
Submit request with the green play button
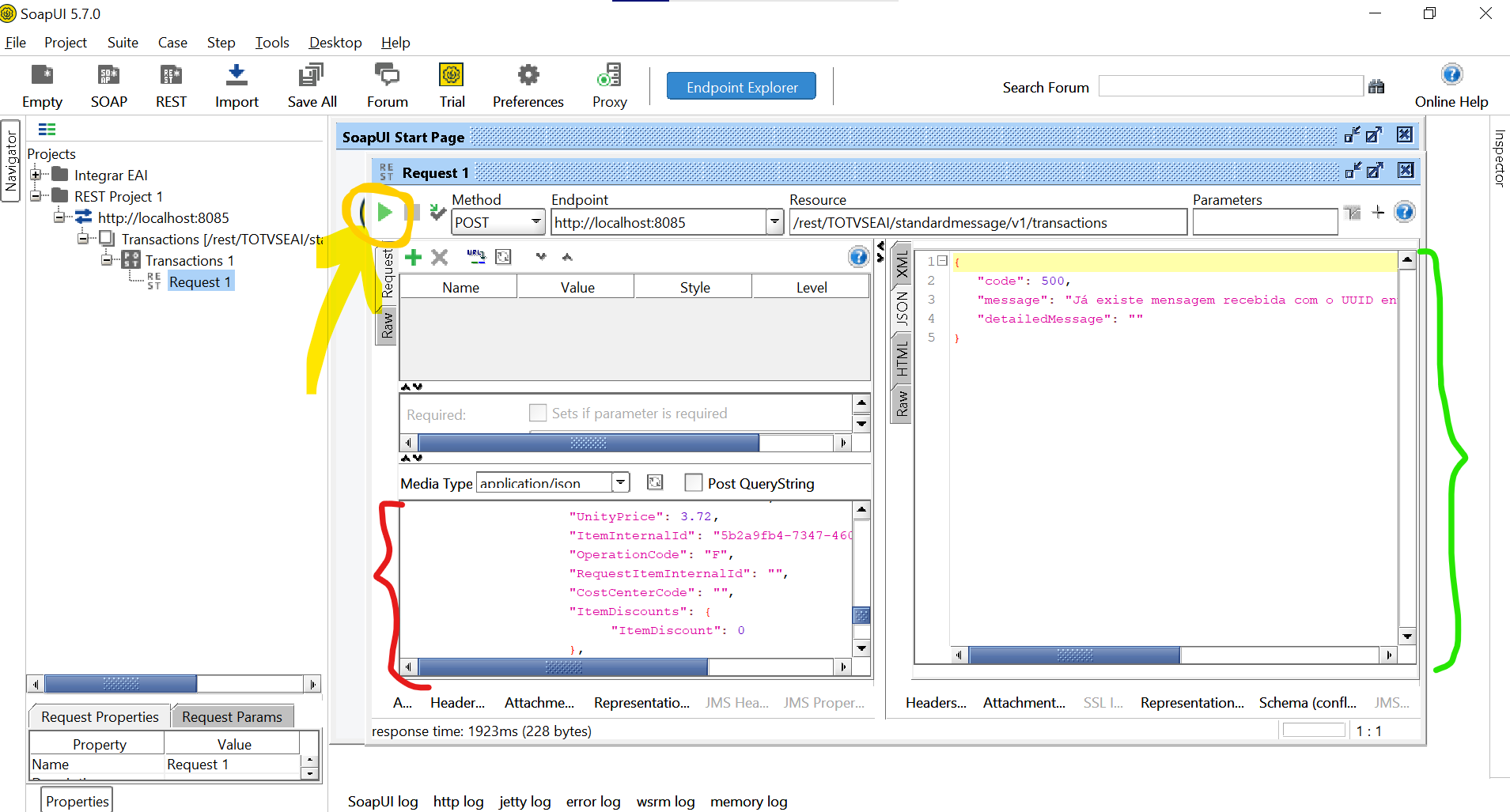(x=385, y=212)
